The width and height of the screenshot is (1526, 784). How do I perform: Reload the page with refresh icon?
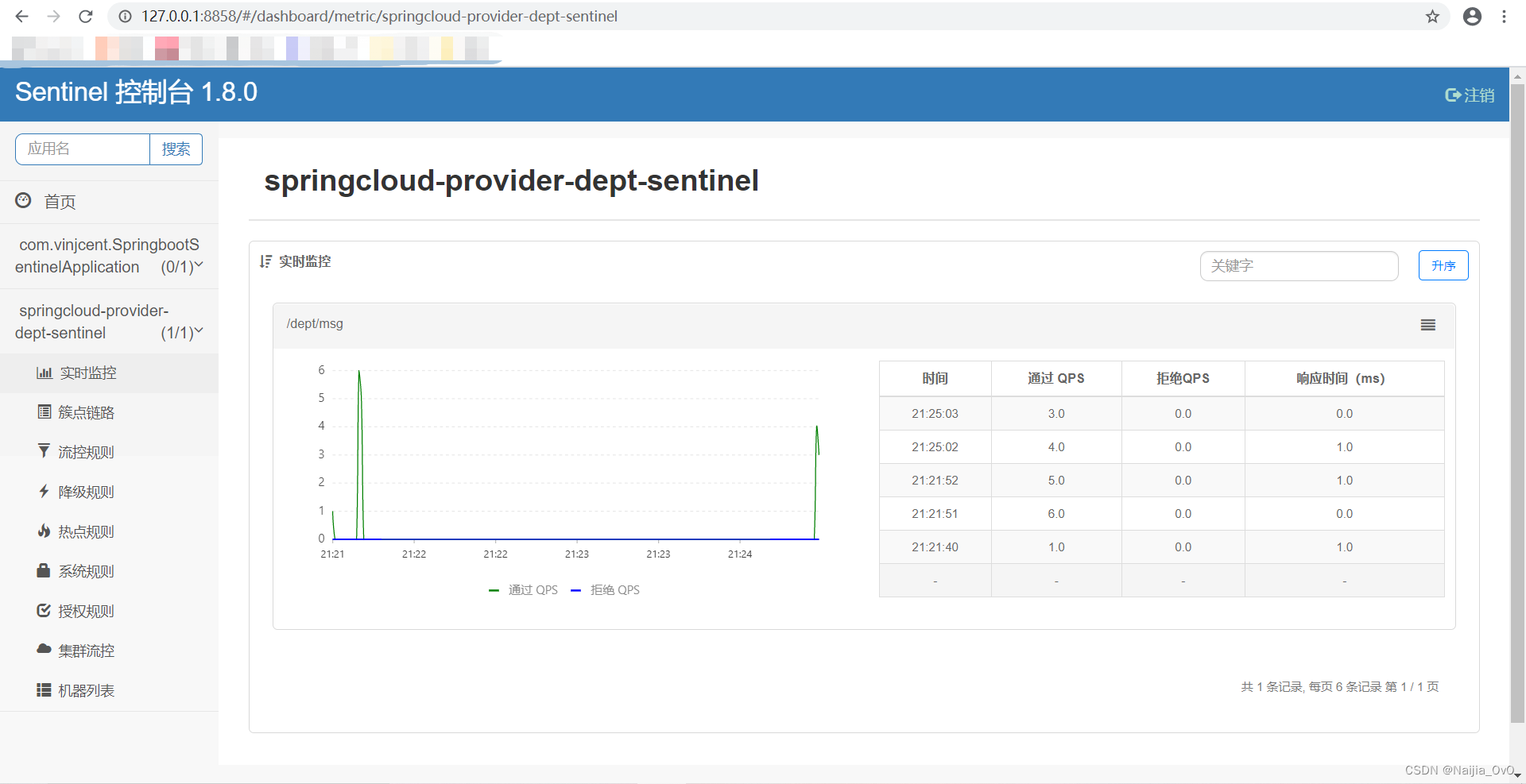click(x=86, y=16)
